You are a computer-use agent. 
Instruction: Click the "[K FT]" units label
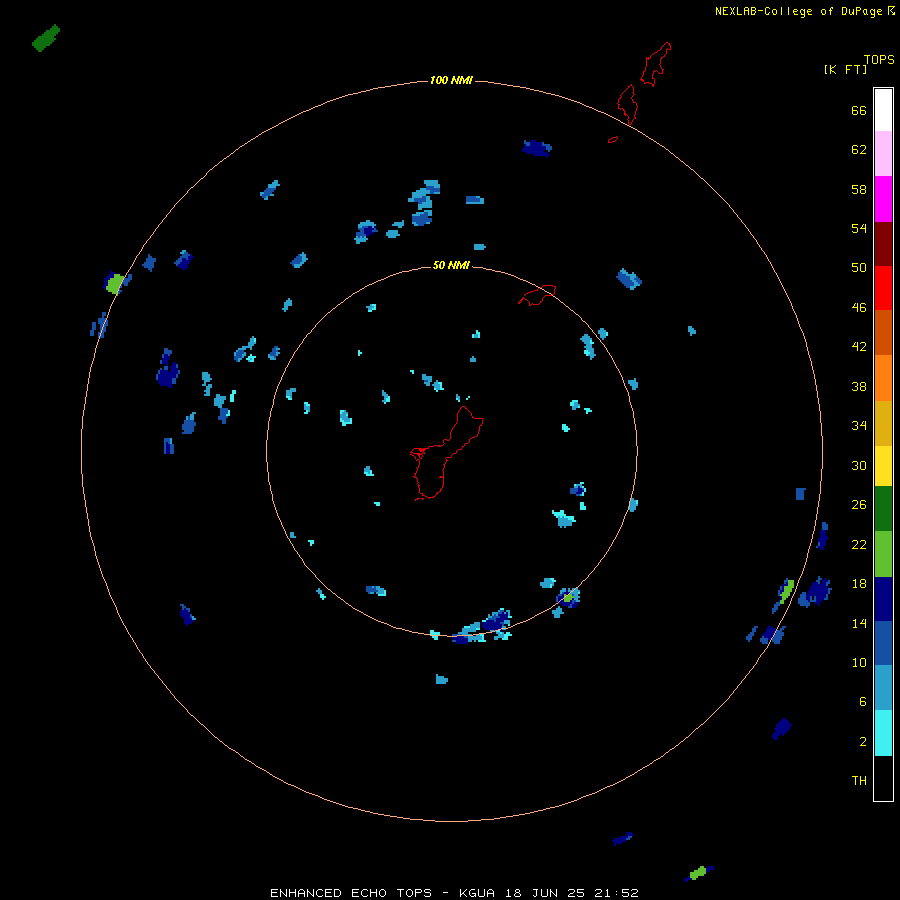(845, 69)
